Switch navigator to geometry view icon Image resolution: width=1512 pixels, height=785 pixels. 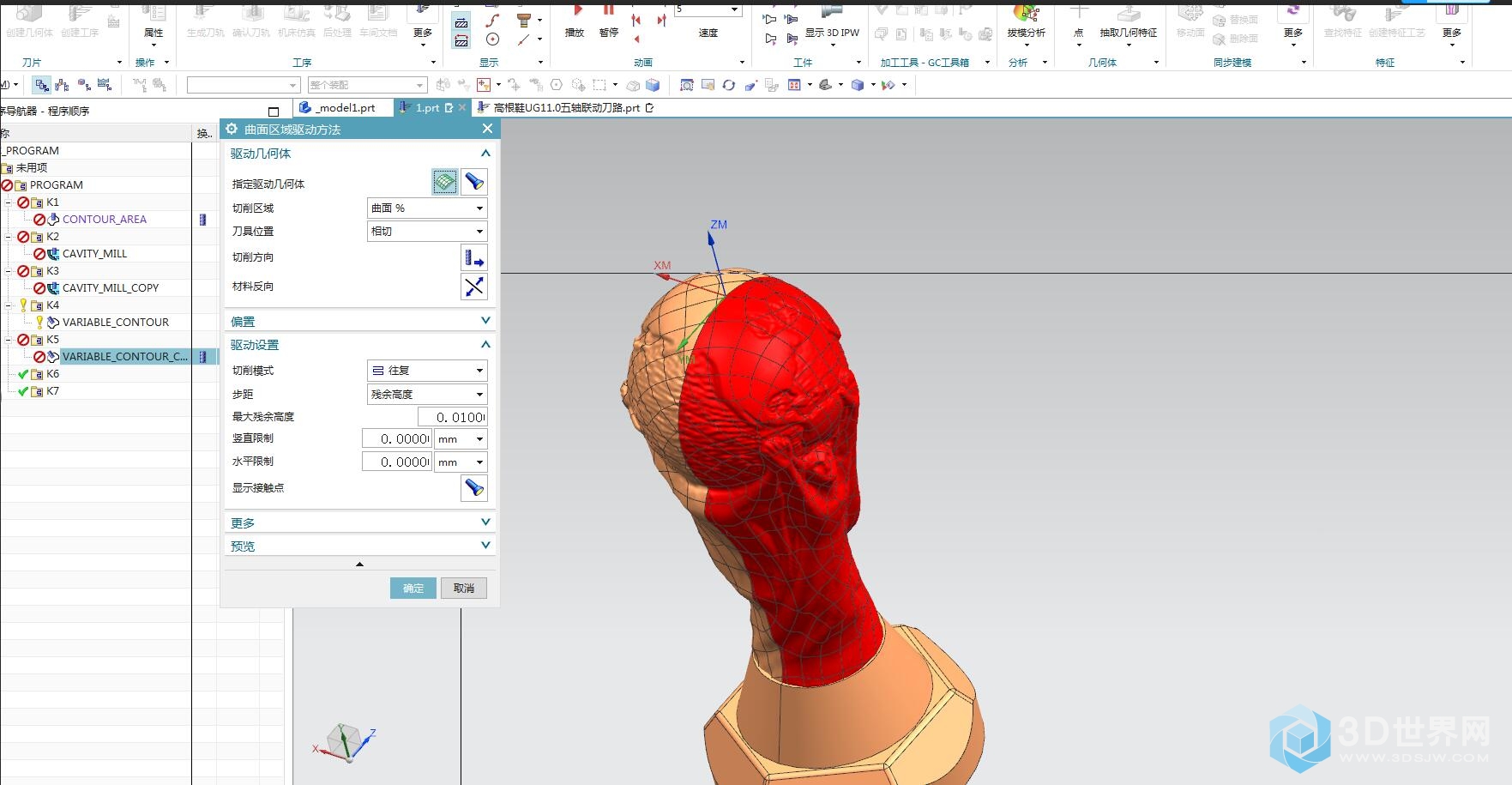coord(84,85)
